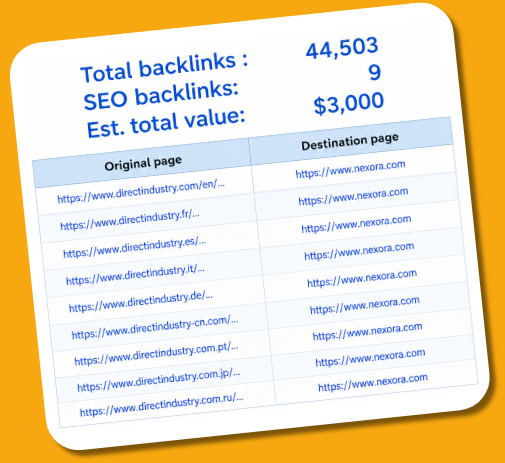Viewport: 505px width, 463px height.
Task: Open nexora.com link in directindustry.es row
Action: [x=356, y=224]
